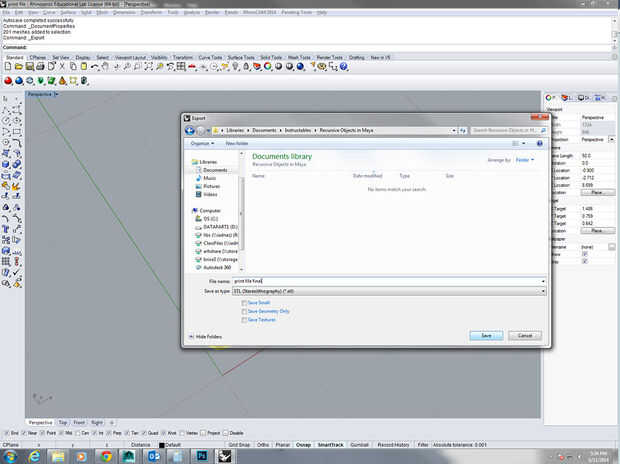The height and width of the screenshot is (464, 620).
Task: Click the Open file folder icon
Action: (x=19, y=66)
